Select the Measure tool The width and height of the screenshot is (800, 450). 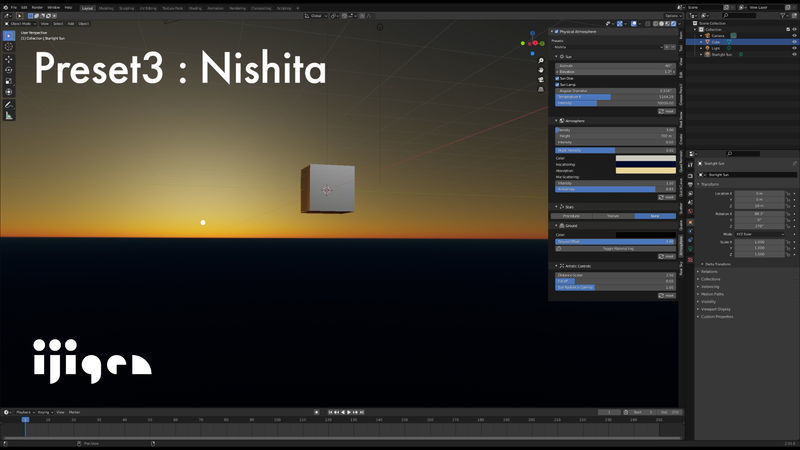click(9, 116)
